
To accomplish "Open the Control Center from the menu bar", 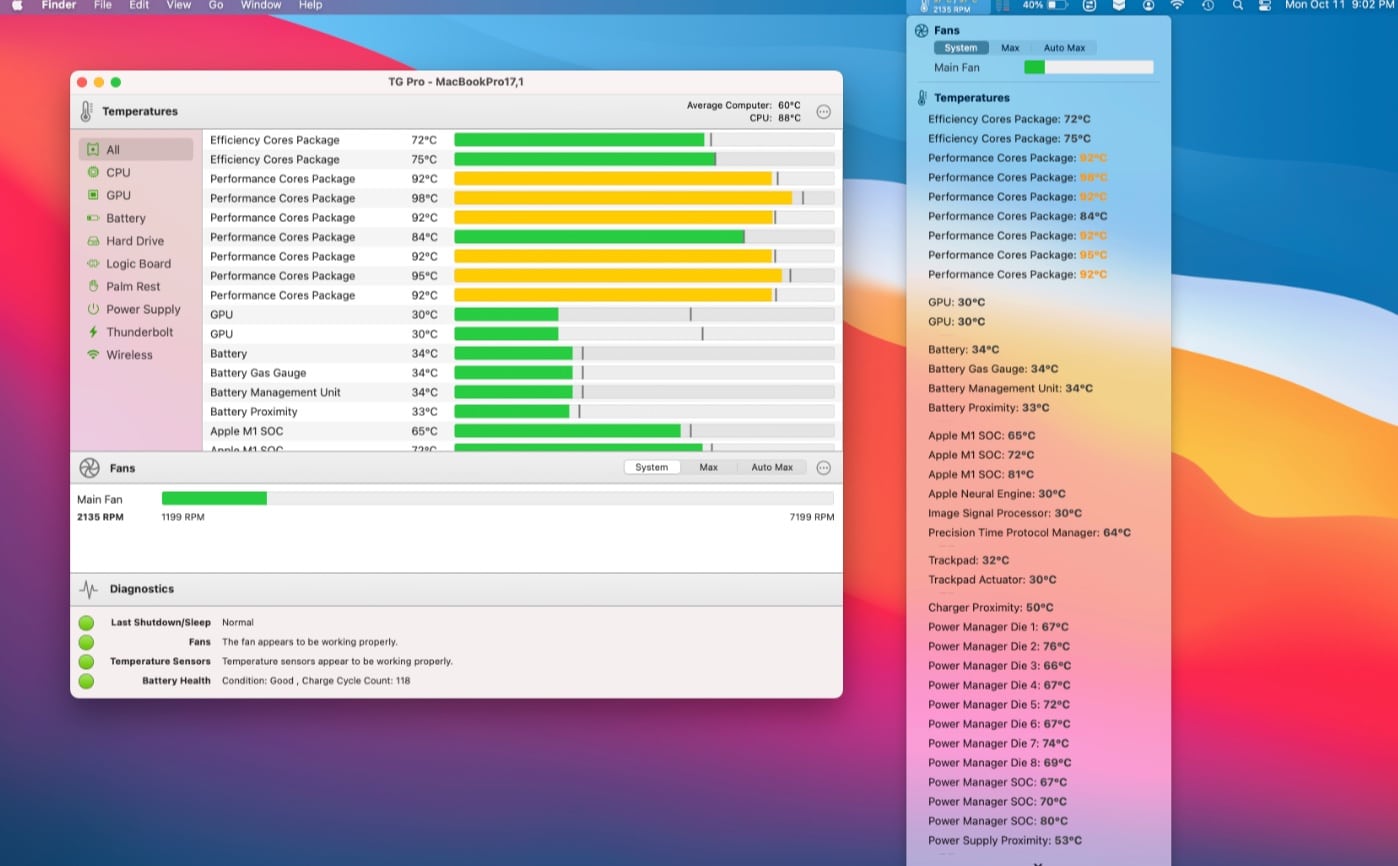I will click(1265, 5).
